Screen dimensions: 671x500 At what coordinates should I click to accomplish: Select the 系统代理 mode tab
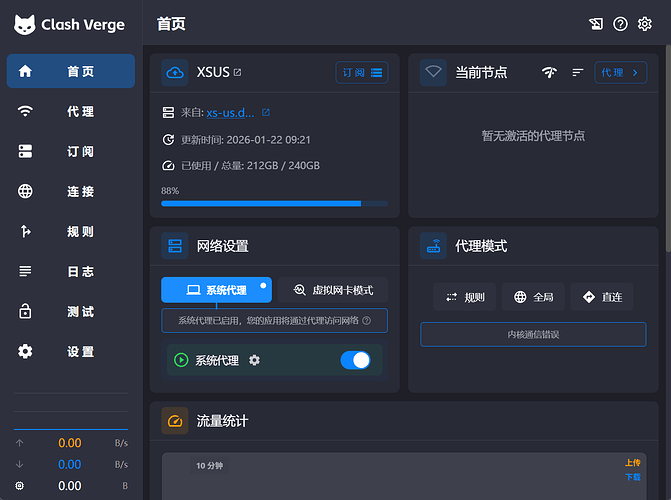(217, 290)
